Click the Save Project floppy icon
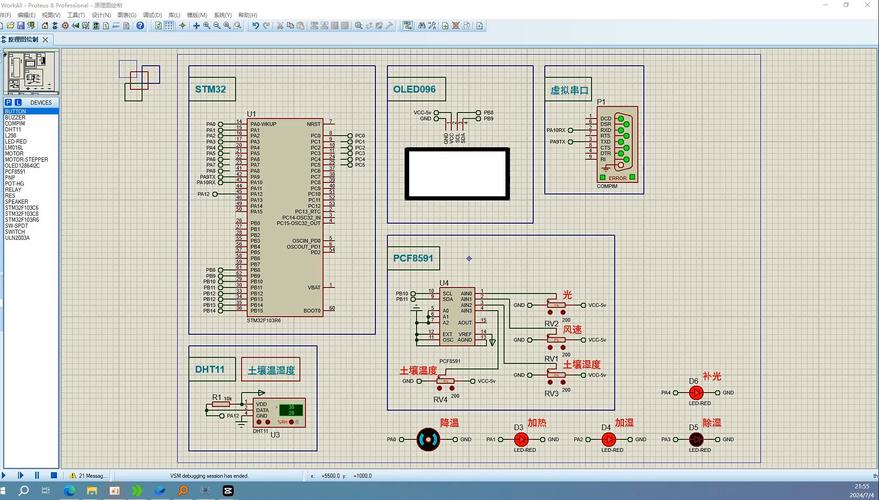This screenshot has height=500, width=879. click(21, 25)
